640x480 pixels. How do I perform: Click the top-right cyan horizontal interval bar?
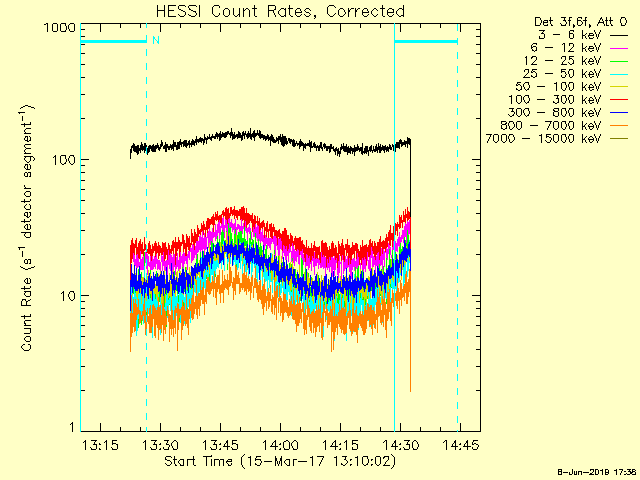(x=426, y=41)
